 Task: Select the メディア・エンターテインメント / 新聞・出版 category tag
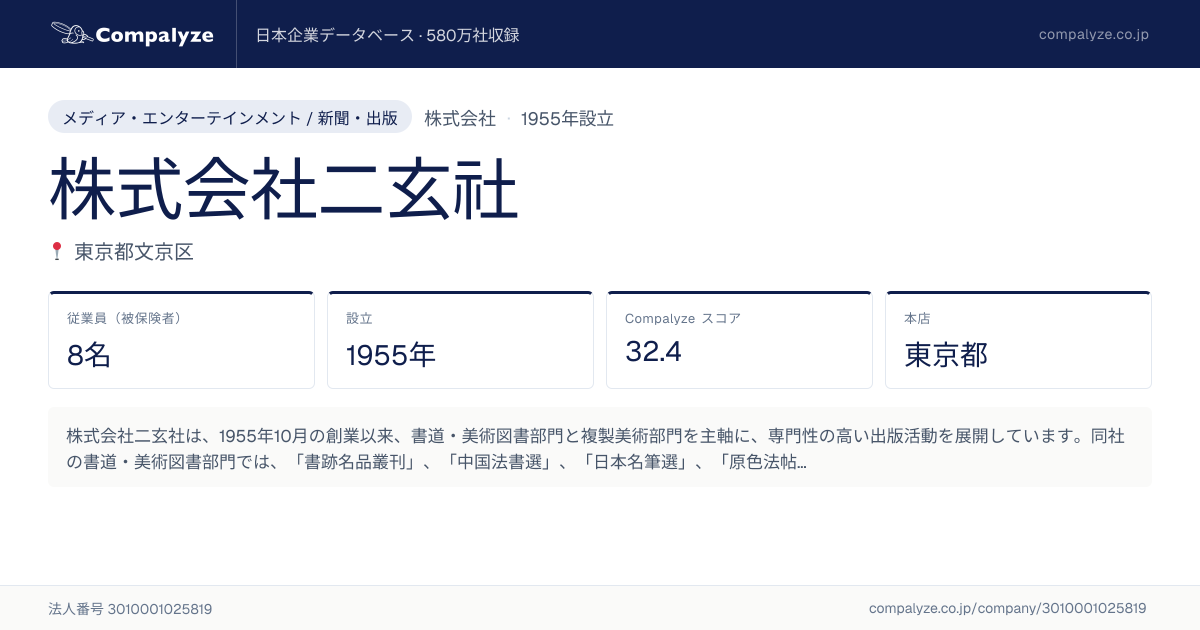coord(230,117)
